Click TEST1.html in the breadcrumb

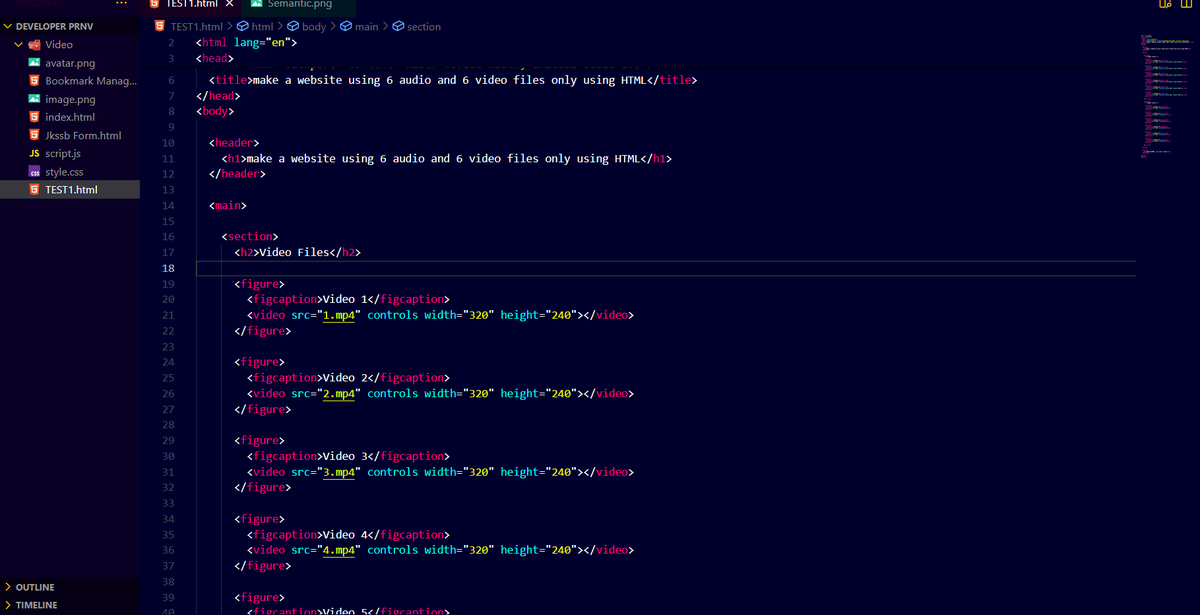tap(196, 27)
